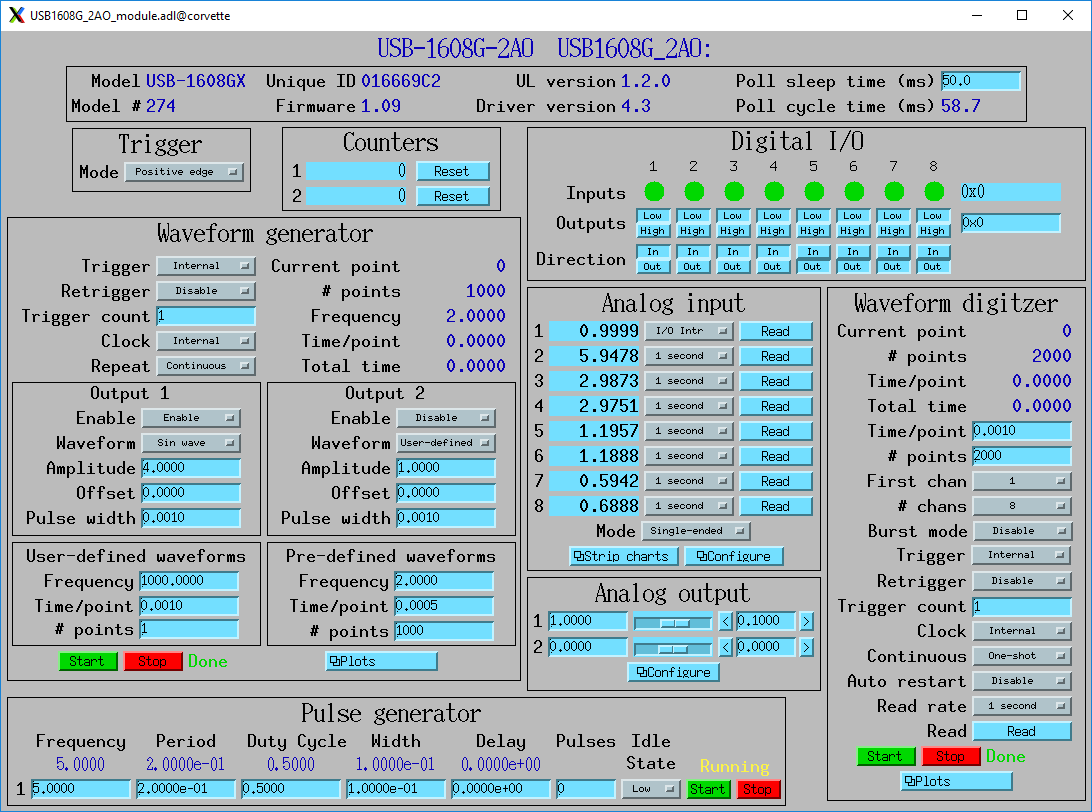The width and height of the screenshot is (1092, 812).
Task: Set digital output 8 to Low
Action: pos(933,216)
